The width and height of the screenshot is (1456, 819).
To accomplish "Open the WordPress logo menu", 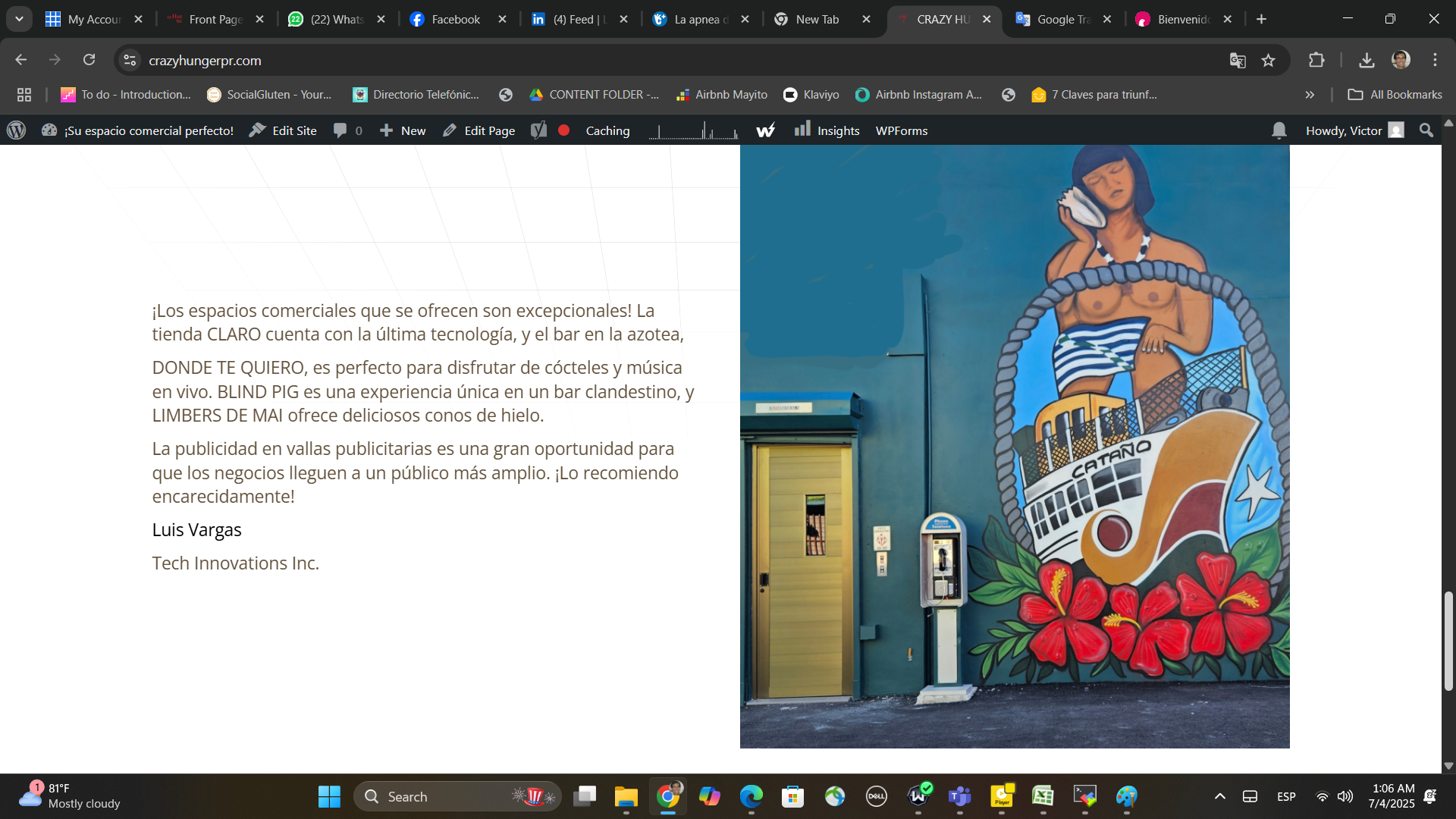I will click(17, 130).
